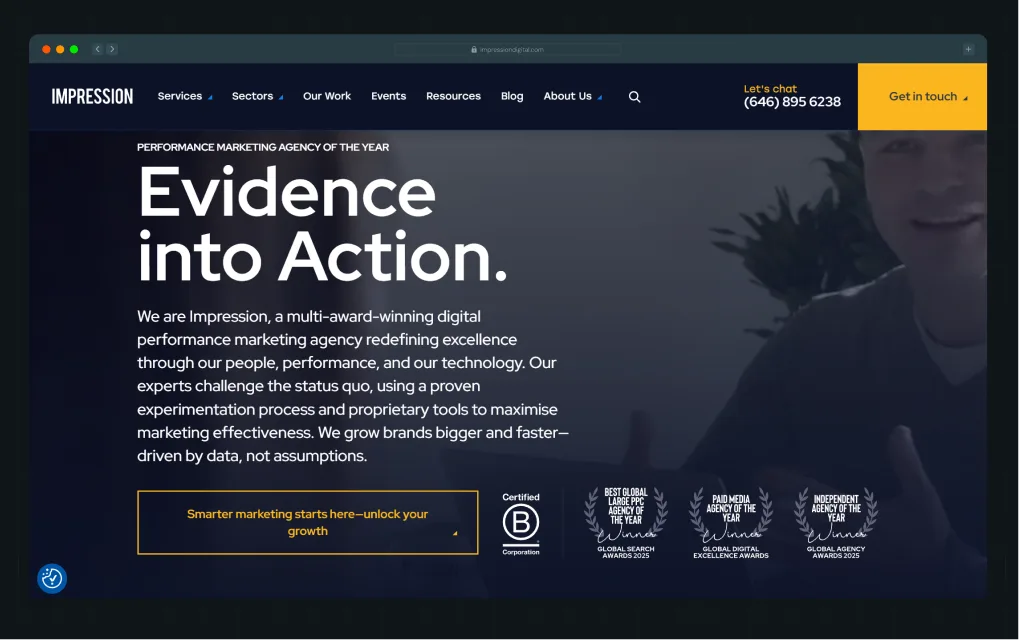Open the blue cookie consent badge
The width and height of the screenshot is (1019, 640).
pyautogui.click(x=52, y=578)
